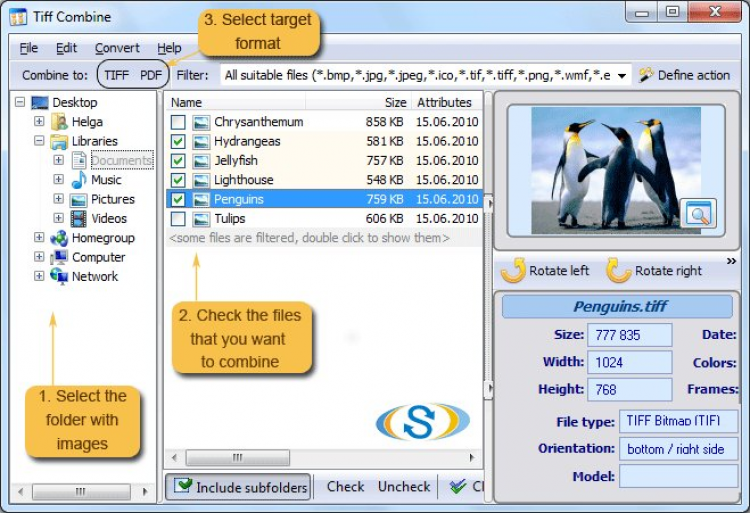Expand the Pictures folder node

point(59,199)
